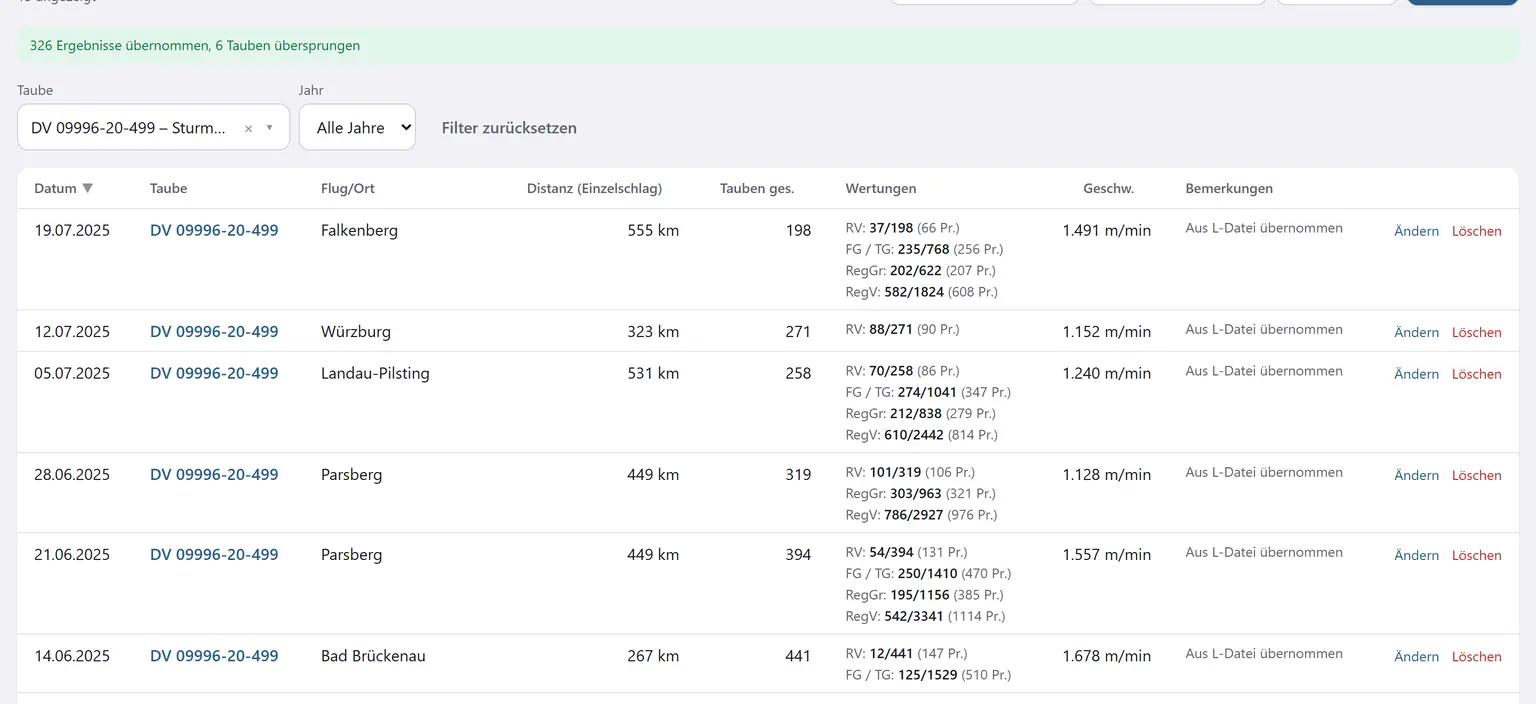Click Ändern for the 28.06.2025 Parsberg flight
The height and width of the screenshot is (704, 1536).
pos(1417,475)
